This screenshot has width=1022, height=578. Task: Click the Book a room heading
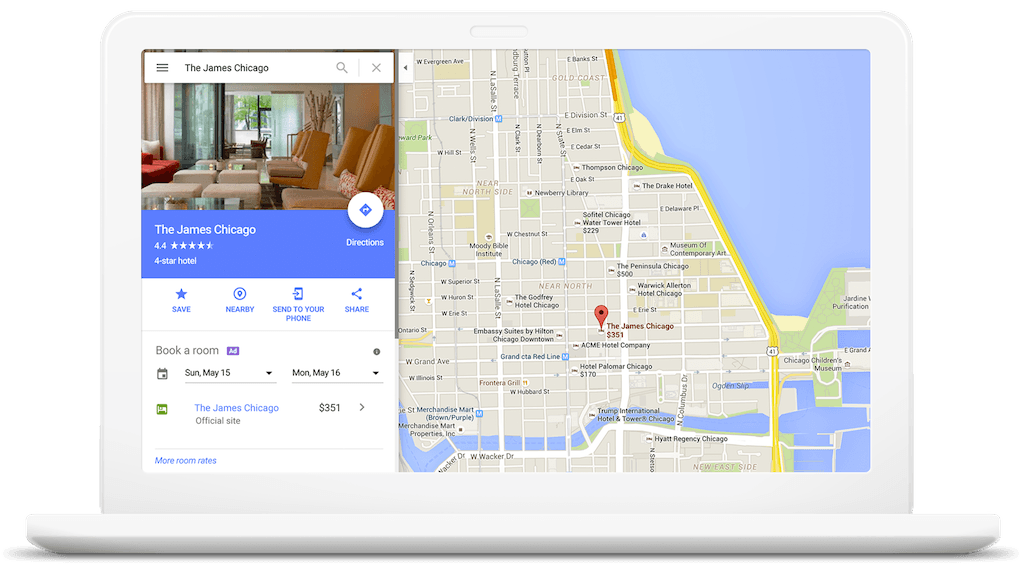point(187,351)
